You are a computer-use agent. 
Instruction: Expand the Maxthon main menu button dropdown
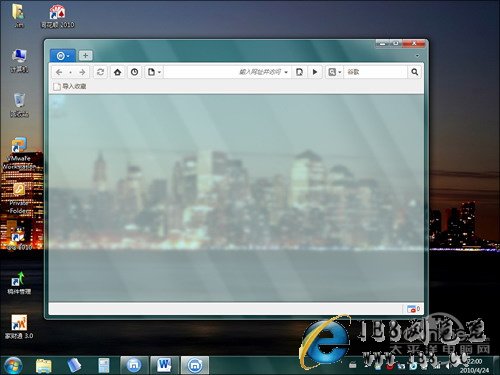click(x=63, y=56)
